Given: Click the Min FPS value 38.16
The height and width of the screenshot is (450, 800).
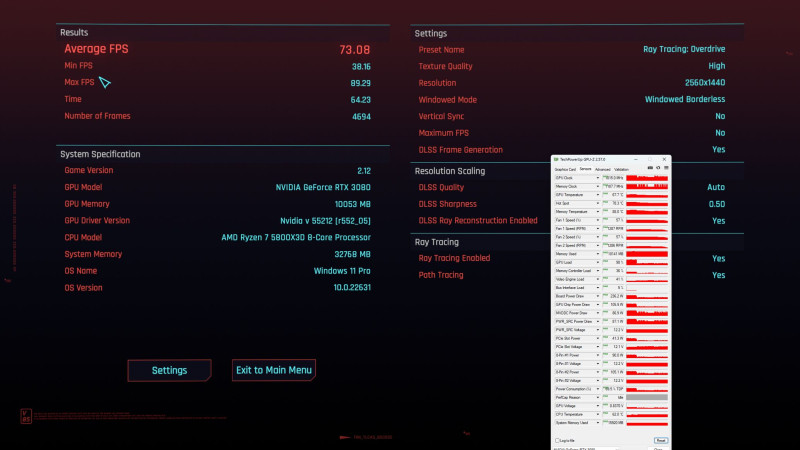Looking at the screenshot, I should pyautogui.click(x=361, y=67).
